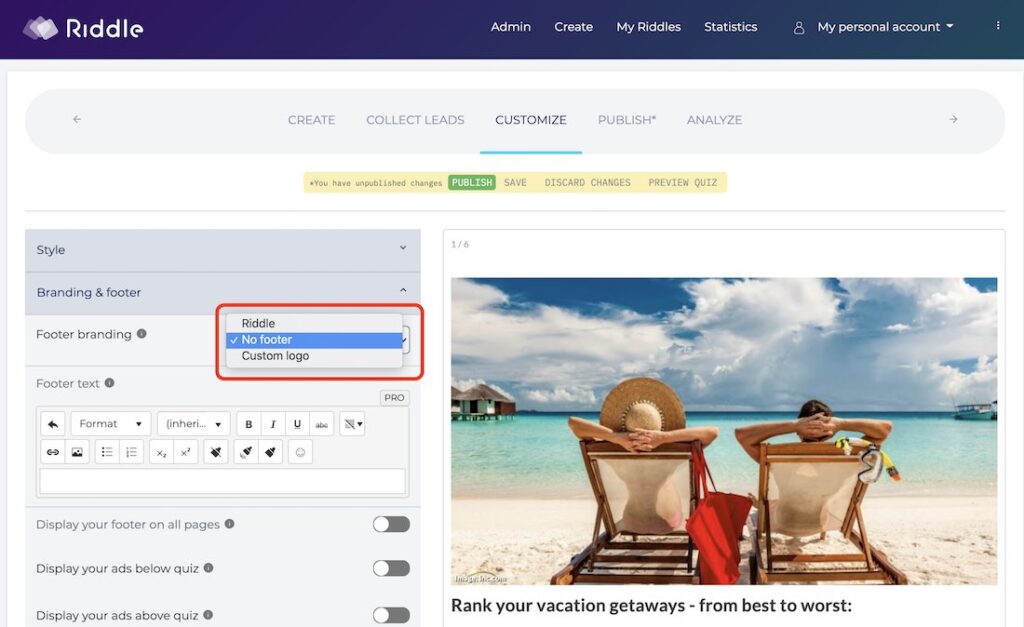Click info icon for footer on all pages
Screen dimensions: 1024x627
click(229, 524)
